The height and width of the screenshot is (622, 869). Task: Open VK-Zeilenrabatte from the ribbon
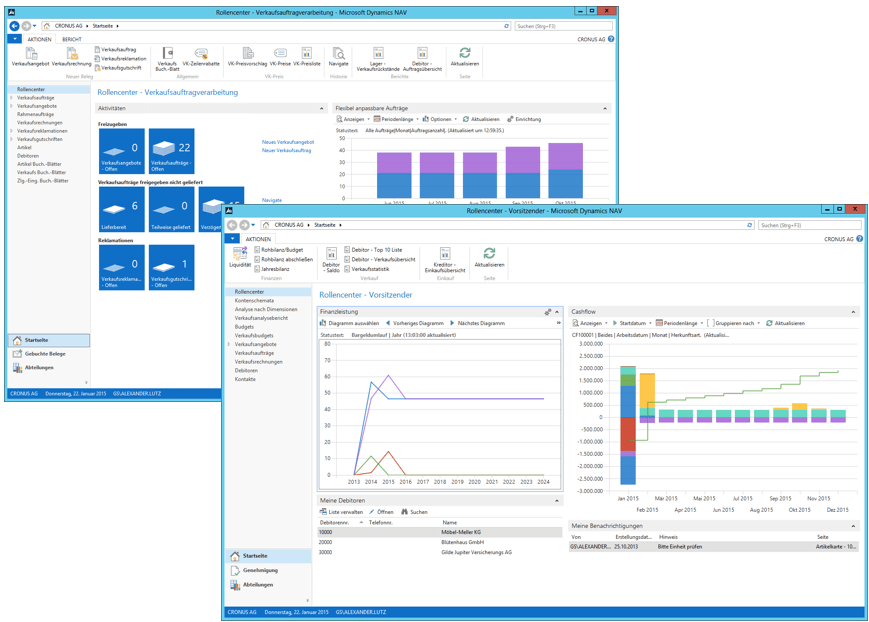click(201, 57)
